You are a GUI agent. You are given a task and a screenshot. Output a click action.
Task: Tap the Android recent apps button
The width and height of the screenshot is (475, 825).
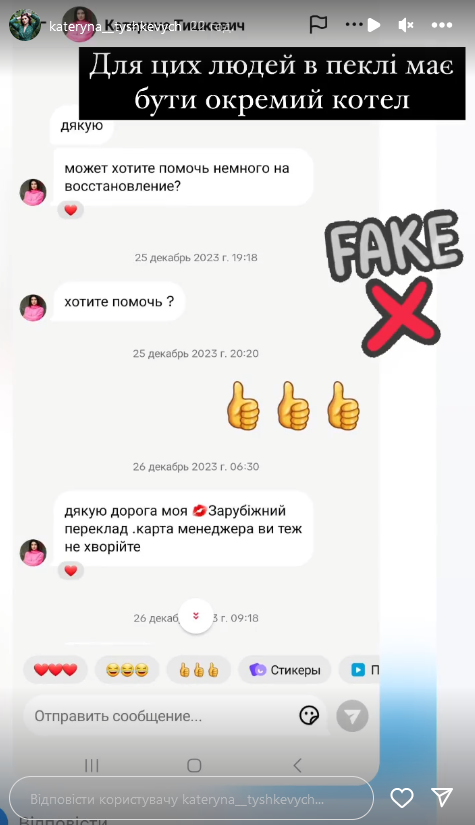point(92,765)
